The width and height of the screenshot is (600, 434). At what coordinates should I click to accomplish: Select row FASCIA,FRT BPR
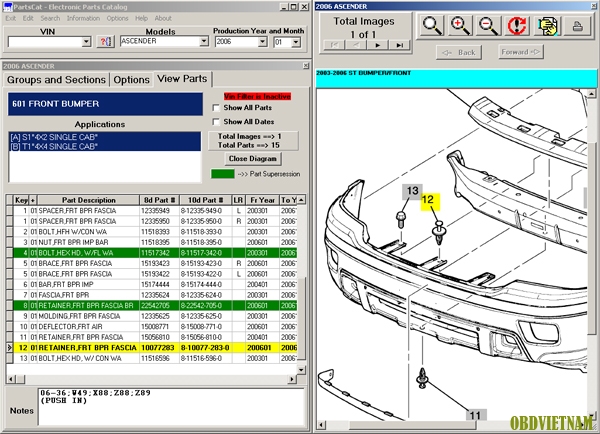(155, 295)
